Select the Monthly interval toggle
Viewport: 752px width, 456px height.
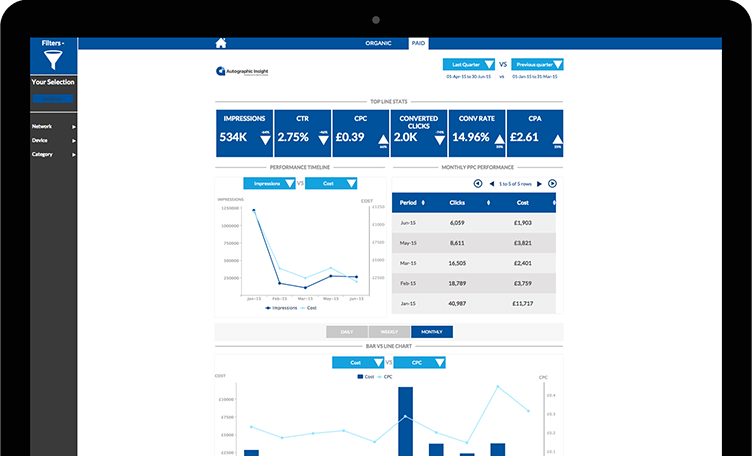431,332
